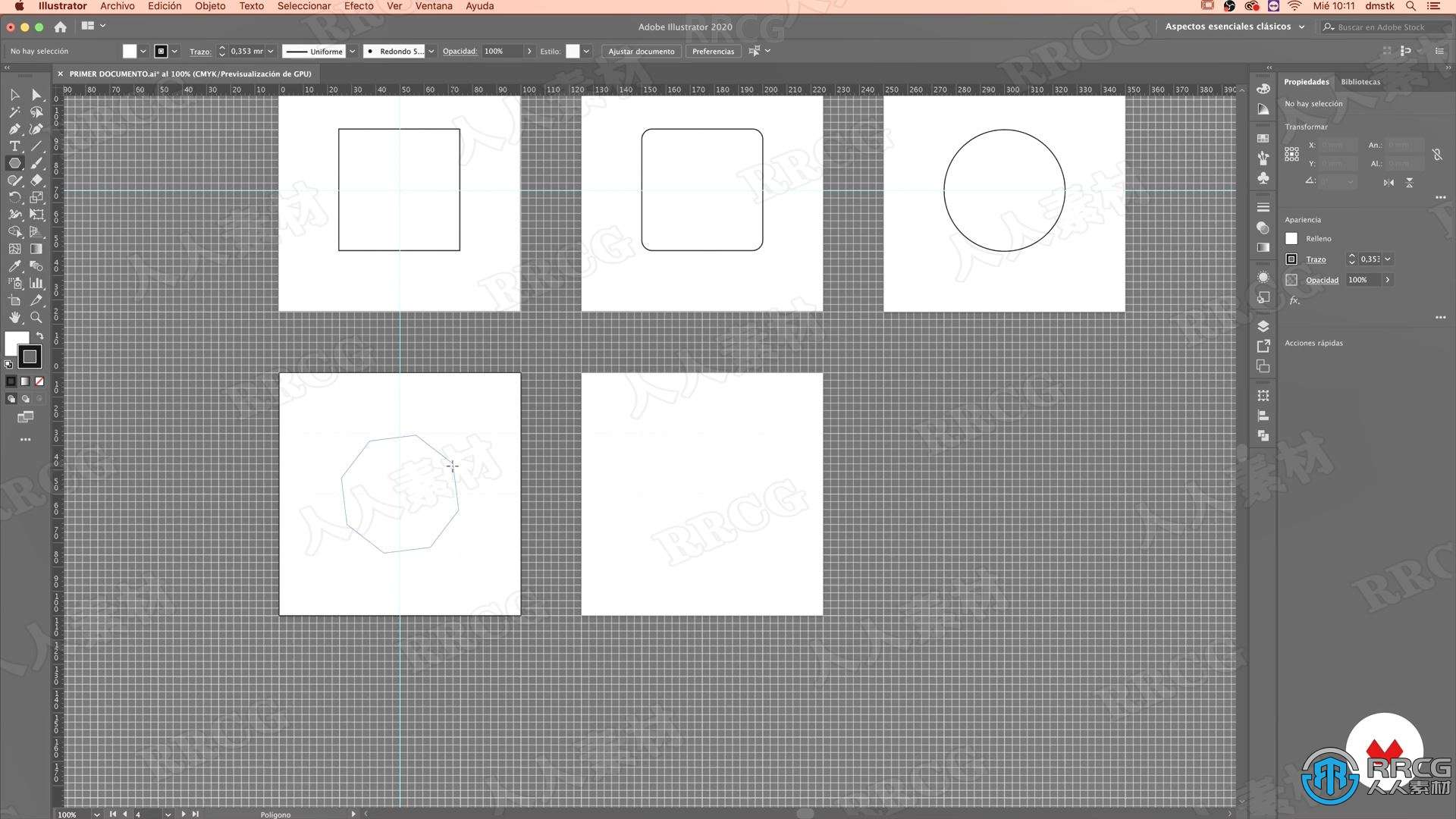Reset default fill and stroke
1456x819 pixels.
point(8,365)
